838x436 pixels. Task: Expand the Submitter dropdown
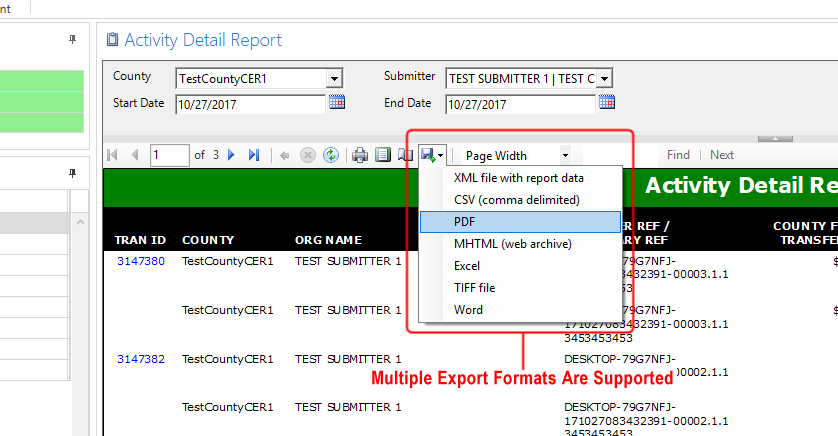(x=604, y=78)
